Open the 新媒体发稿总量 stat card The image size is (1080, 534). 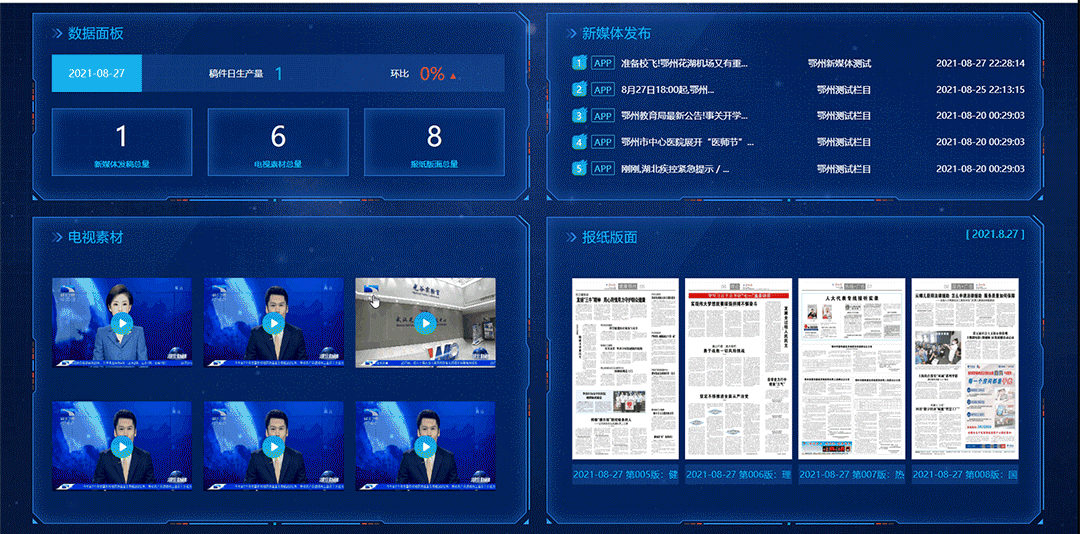122,142
